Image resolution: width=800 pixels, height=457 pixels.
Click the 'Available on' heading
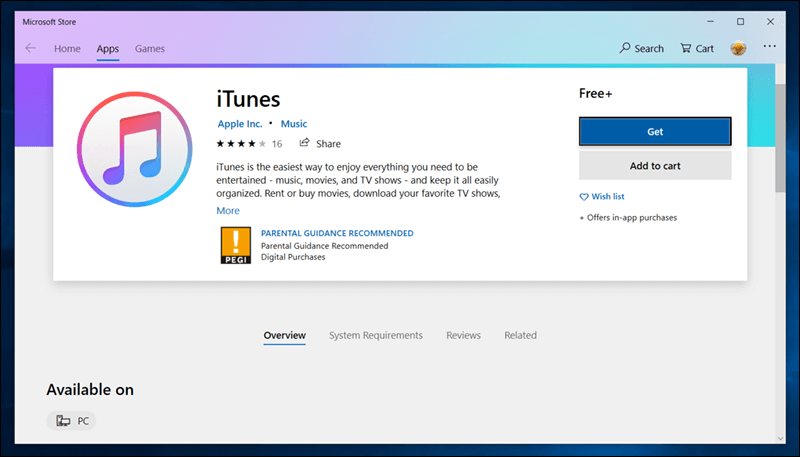[x=90, y=390]
